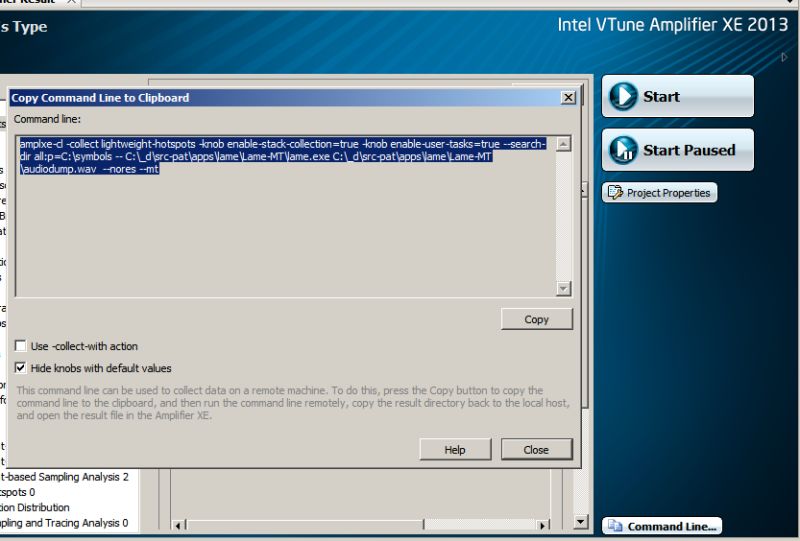Click the blue Start play icon
The height and width of the screenshot is (541, 800).
(623, 96)
